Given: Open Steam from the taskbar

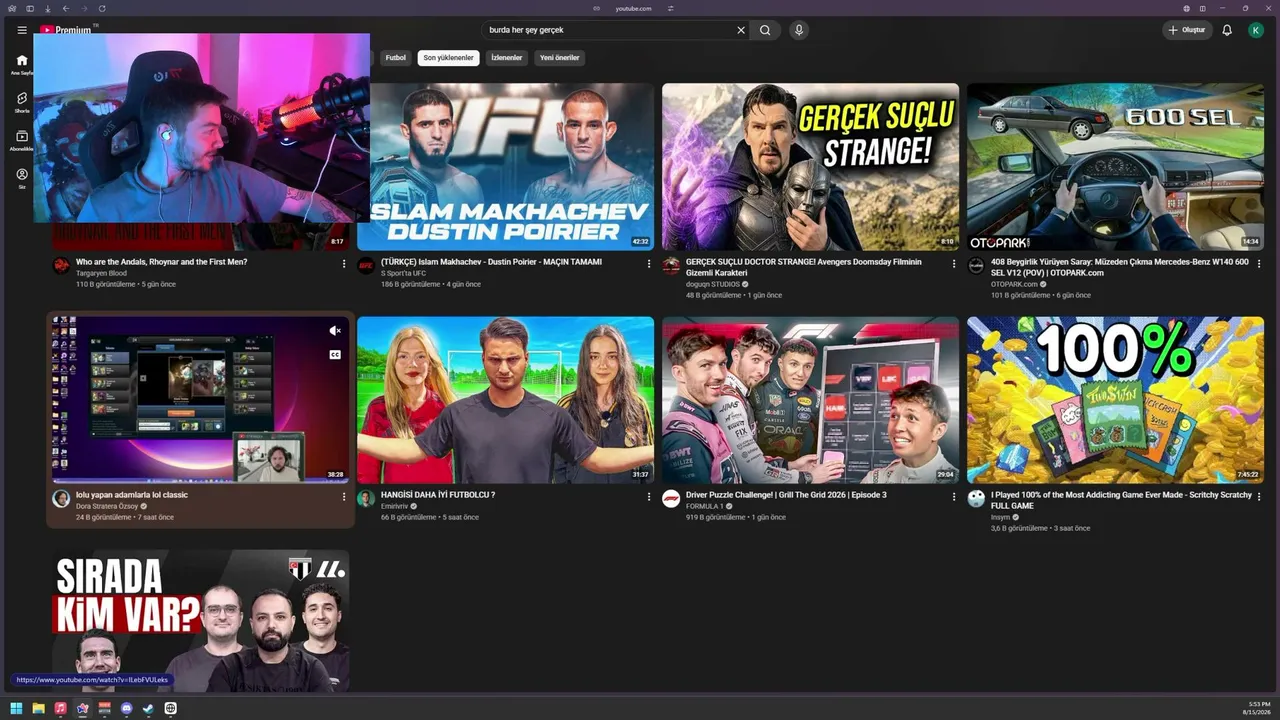Looking at the screenshot, I should click(x=148, y=708).
